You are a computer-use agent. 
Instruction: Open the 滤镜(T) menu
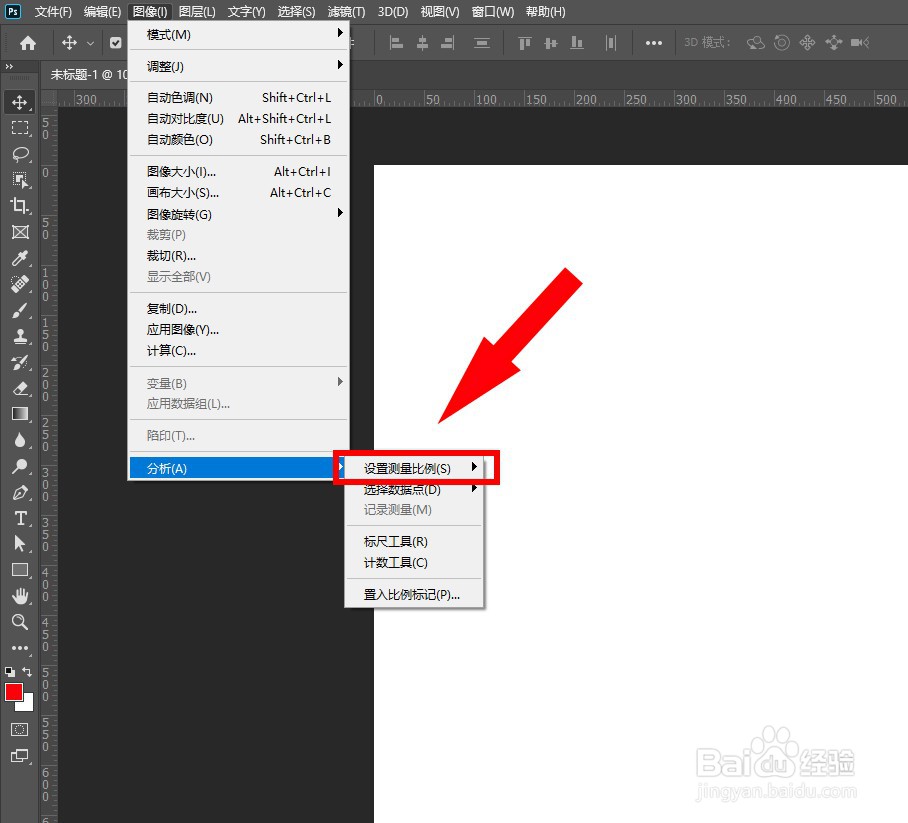coord(346,12)
